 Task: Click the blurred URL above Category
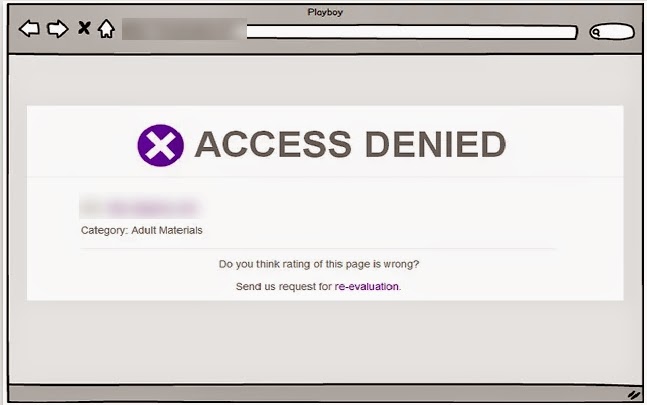[x=140, y=208]
